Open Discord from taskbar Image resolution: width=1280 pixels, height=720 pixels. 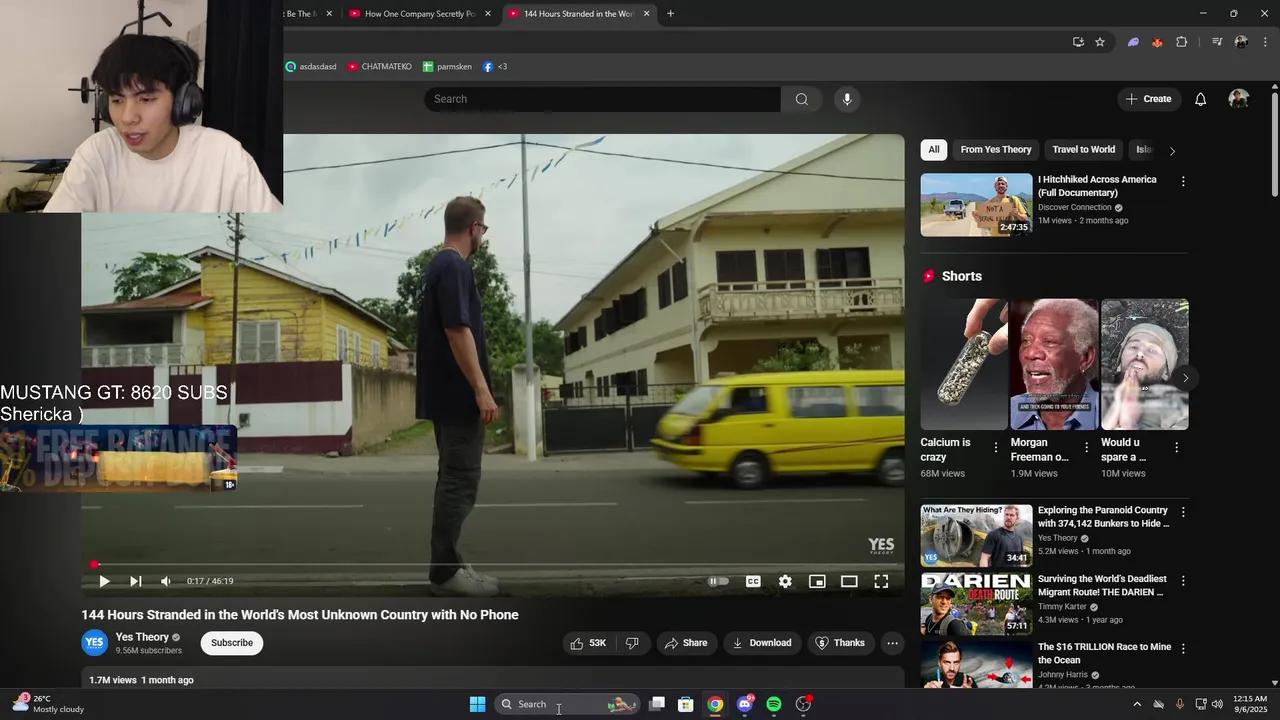(745, 704)
